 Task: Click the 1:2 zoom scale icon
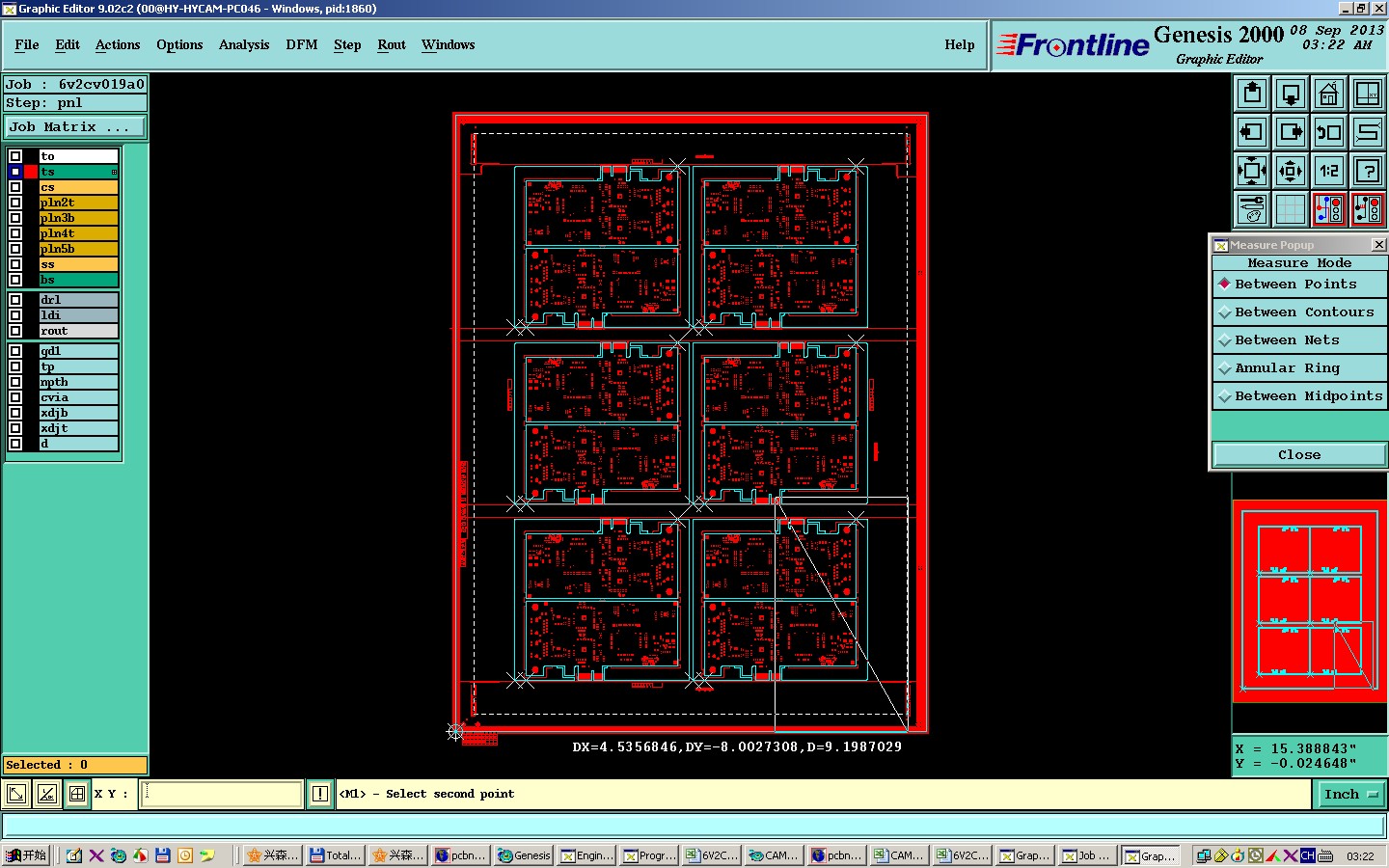tap(1329, 171)
